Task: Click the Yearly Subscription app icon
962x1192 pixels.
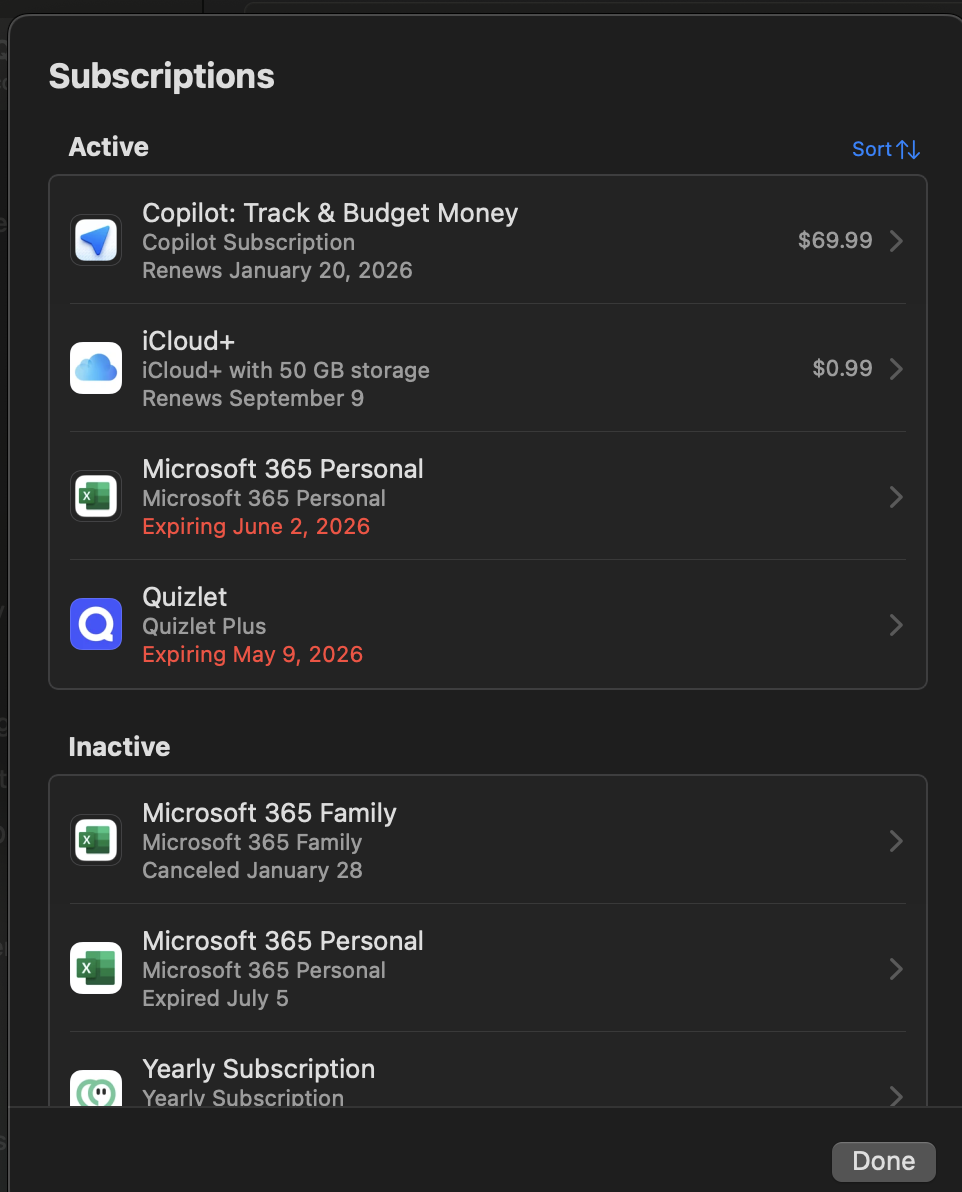Action: (96, 1089)
